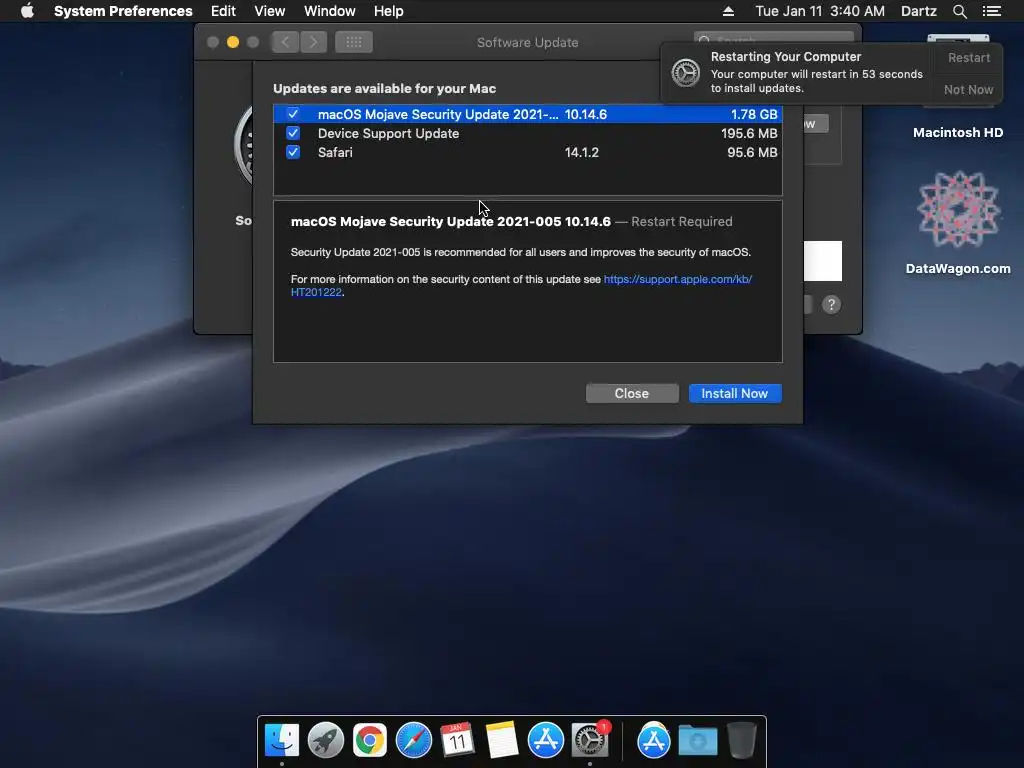Uncheck Device Support Update checkbox
Image resolution: width=1024 pixels, height=768 pixels.
[x=293, y=133]
